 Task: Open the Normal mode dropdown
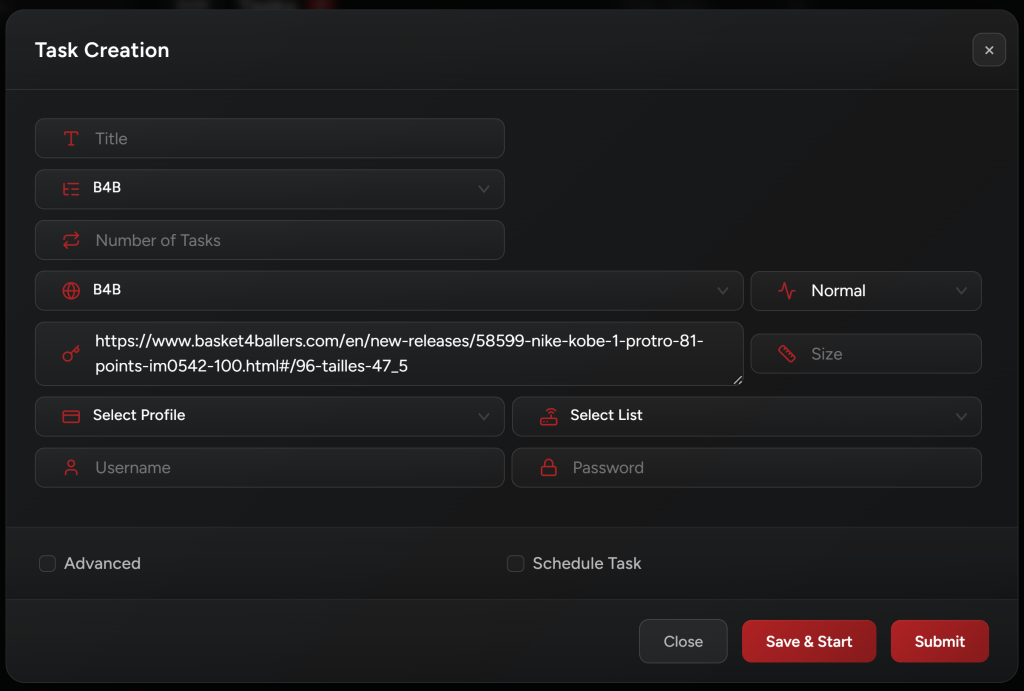click(866, 291)
